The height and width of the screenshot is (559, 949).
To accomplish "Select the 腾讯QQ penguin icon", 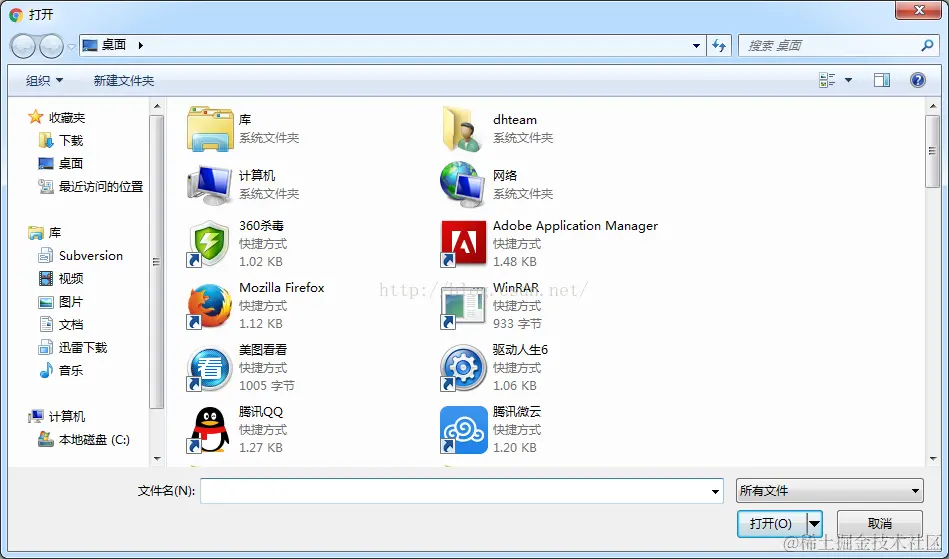I will 209,430.
